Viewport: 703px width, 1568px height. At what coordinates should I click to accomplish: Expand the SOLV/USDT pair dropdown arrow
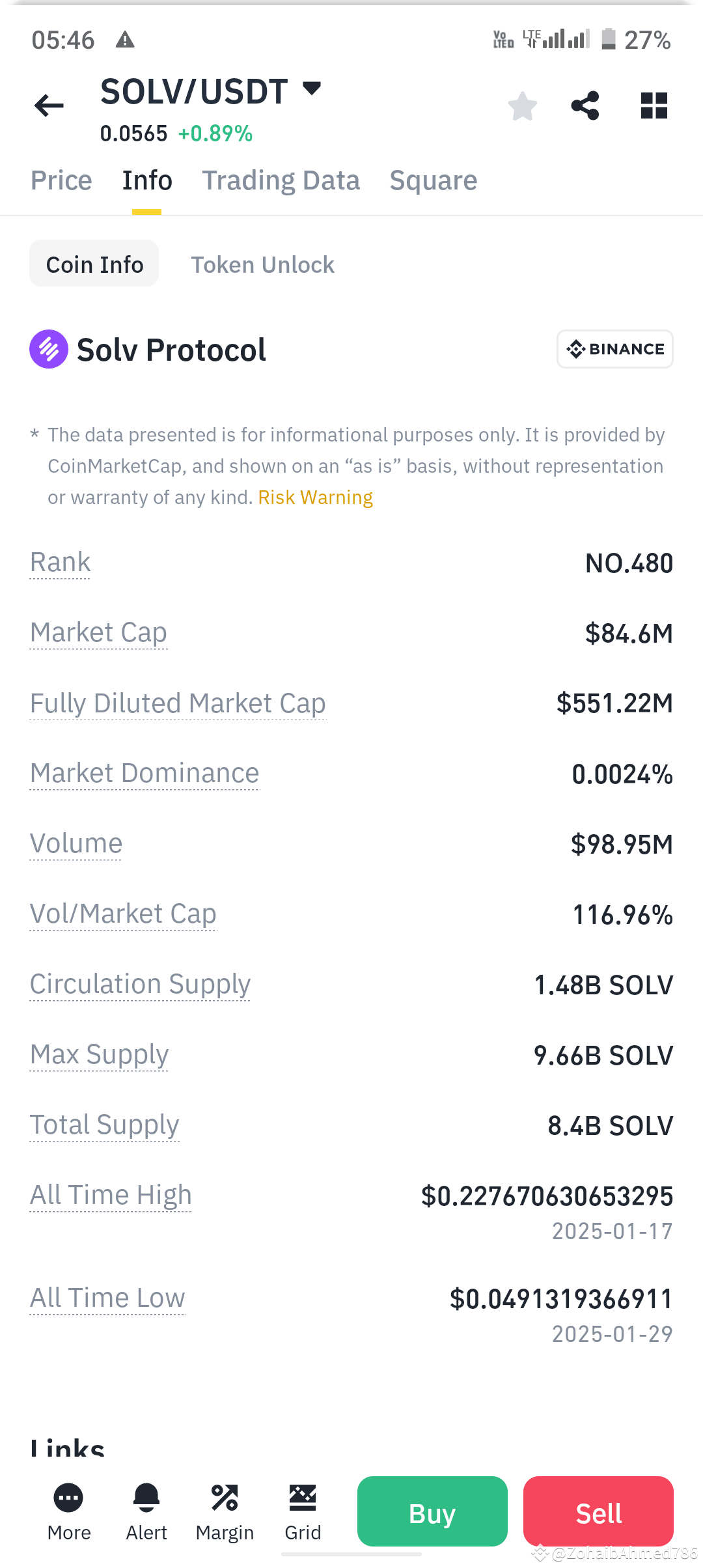click(312, 89)
